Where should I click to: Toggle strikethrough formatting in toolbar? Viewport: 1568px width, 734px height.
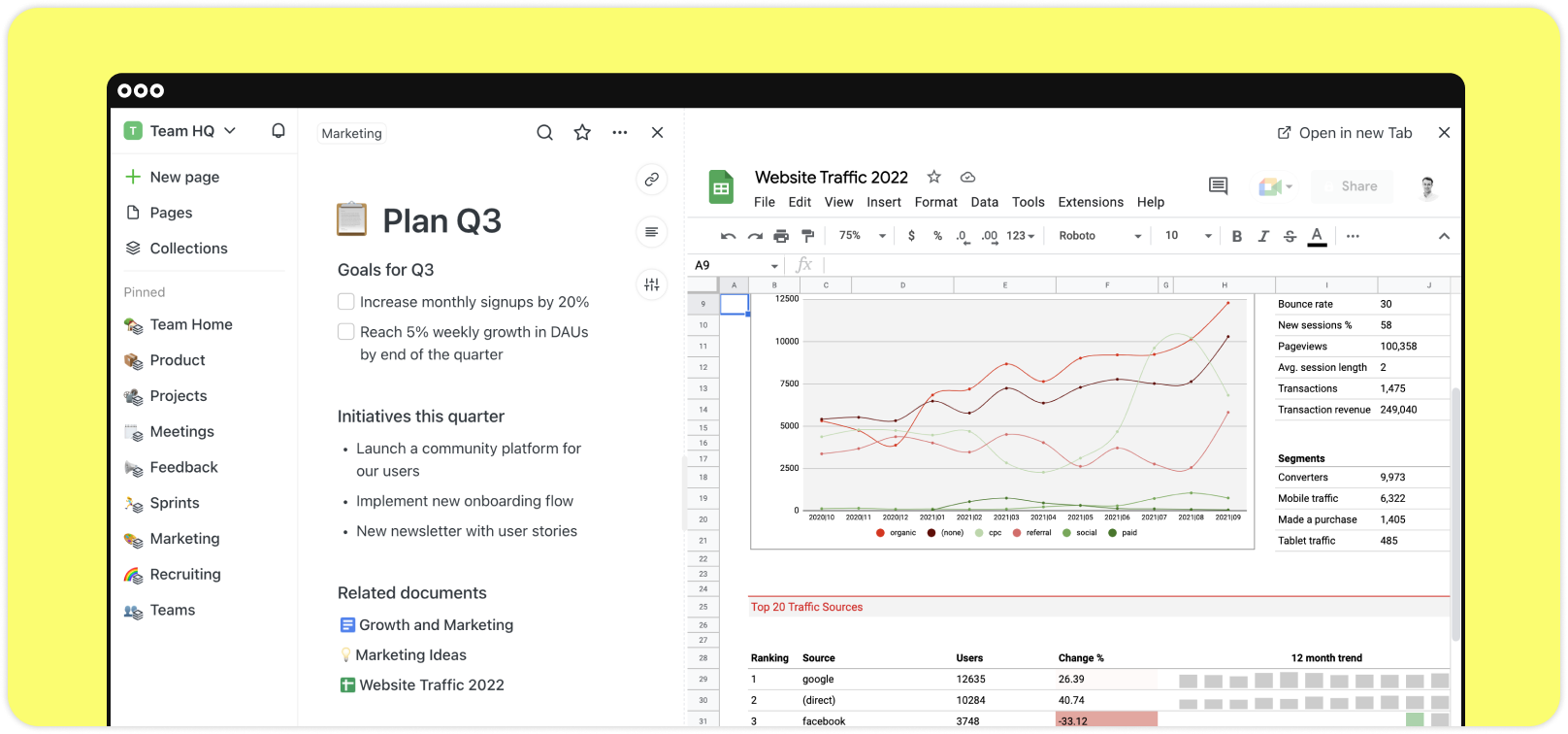pos(1290,236)
